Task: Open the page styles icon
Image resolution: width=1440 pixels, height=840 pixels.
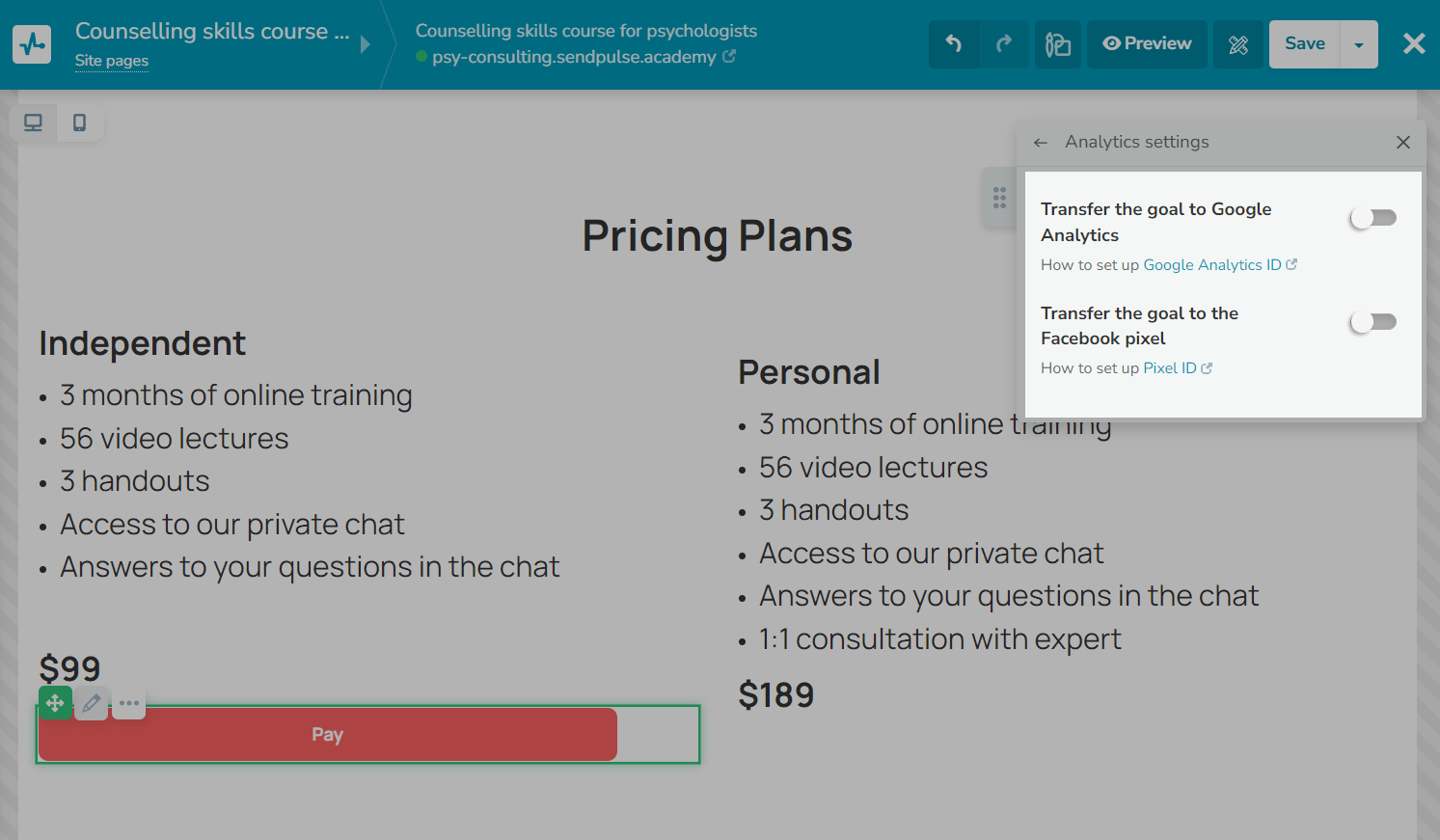Action: point(1058,44)
